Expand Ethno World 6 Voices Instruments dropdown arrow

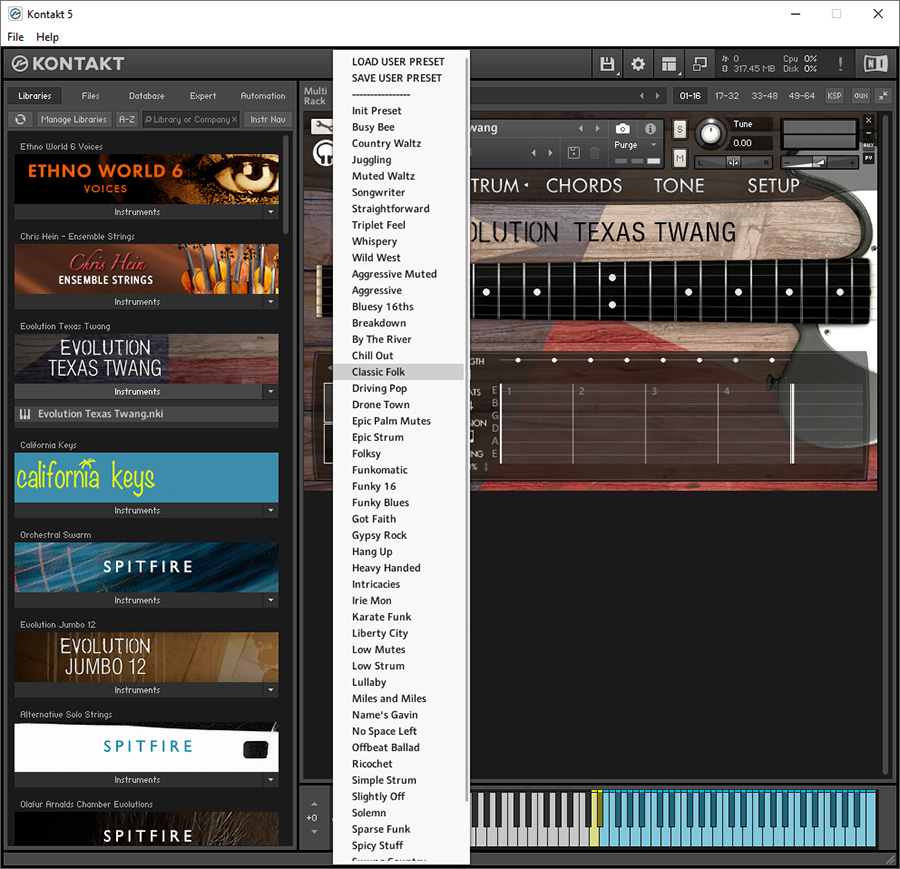[x=271, y=212]
